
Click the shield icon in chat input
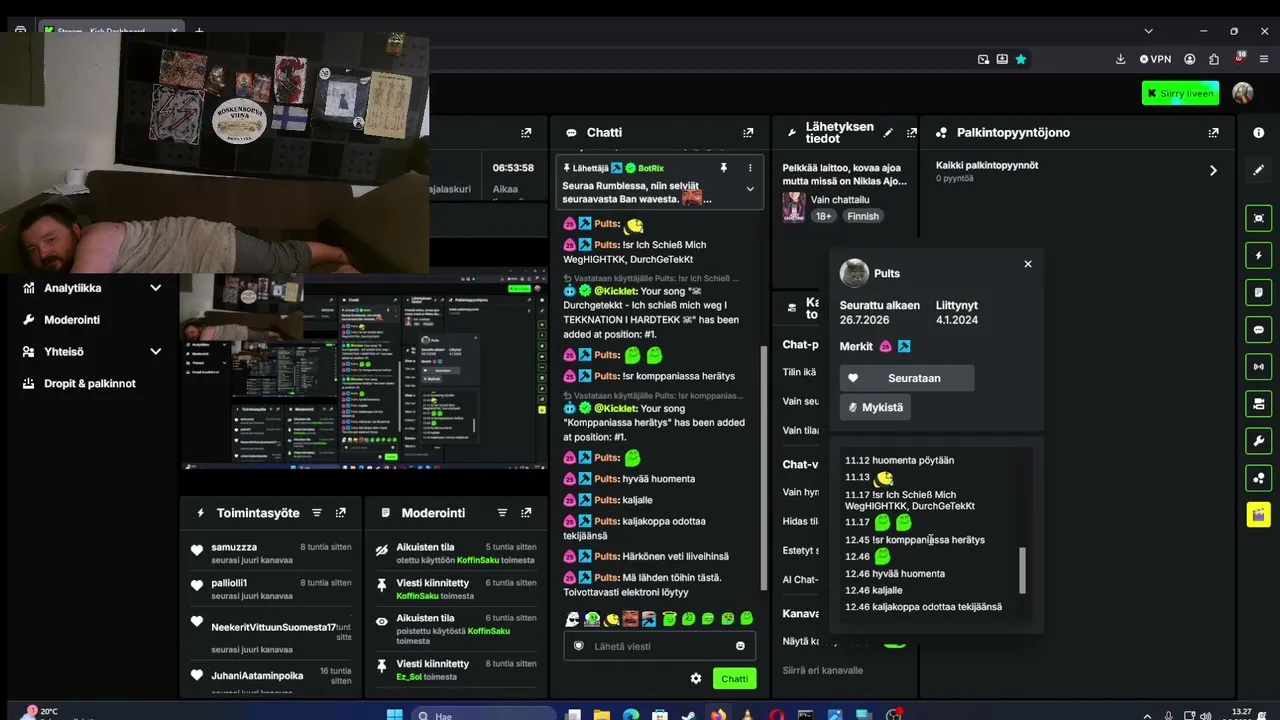click(578, 646)
